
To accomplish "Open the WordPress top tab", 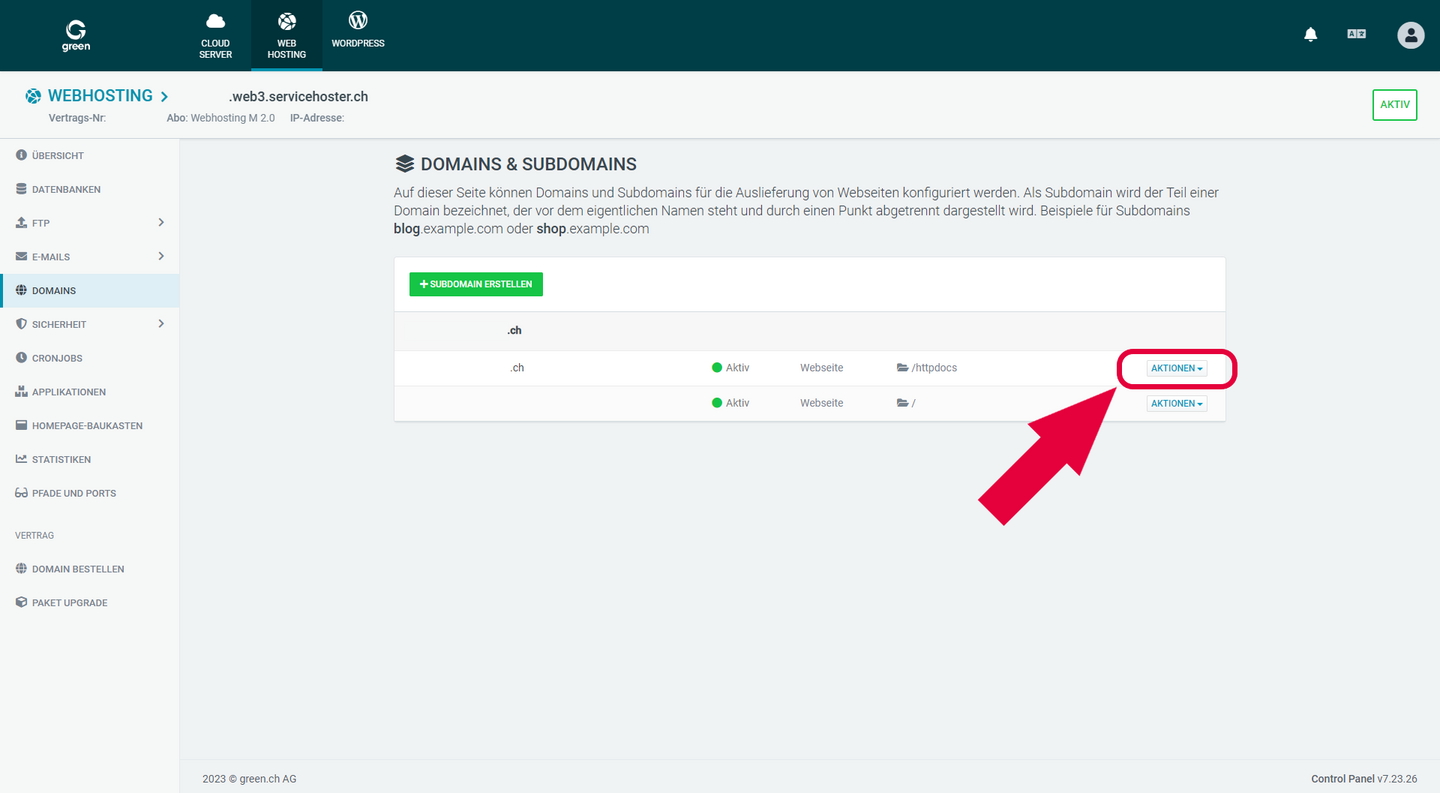I will [x=358, y=30].
